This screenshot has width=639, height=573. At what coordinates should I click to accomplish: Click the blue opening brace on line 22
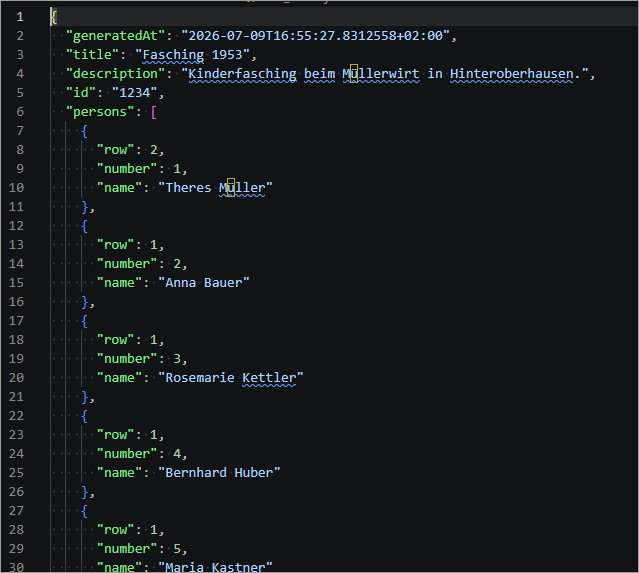click(84, 416)
